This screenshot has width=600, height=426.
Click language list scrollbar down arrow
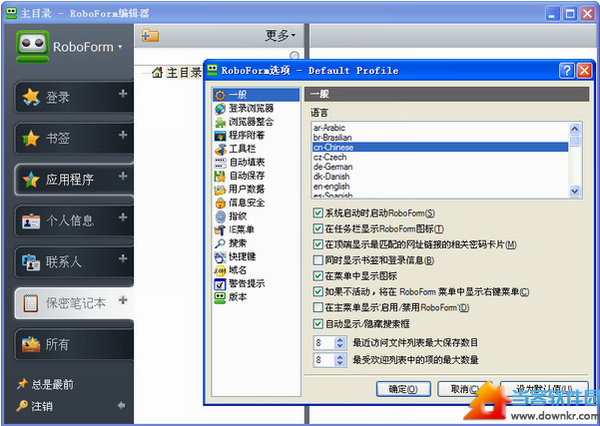point(575,191)
